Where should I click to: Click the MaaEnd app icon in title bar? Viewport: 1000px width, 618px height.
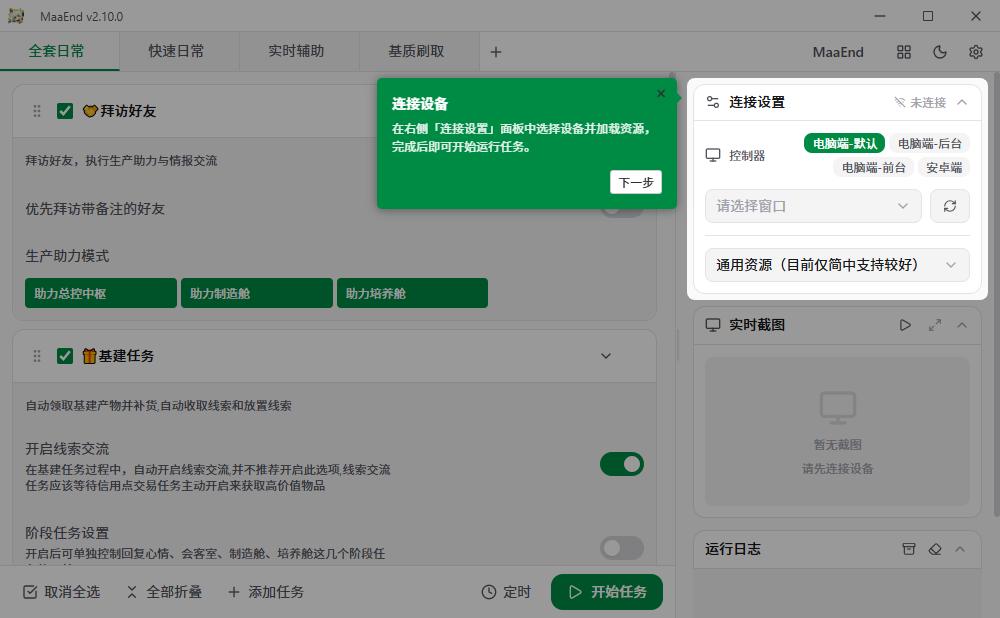[16, 16]
